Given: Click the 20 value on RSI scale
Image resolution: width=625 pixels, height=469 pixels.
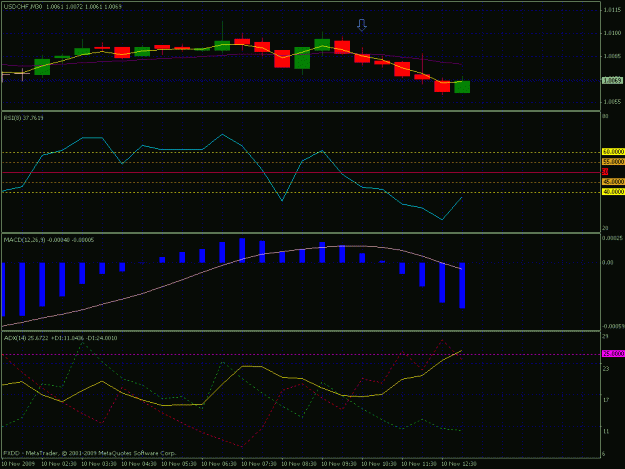Looking at the screenshot, I should pos(605,228).
